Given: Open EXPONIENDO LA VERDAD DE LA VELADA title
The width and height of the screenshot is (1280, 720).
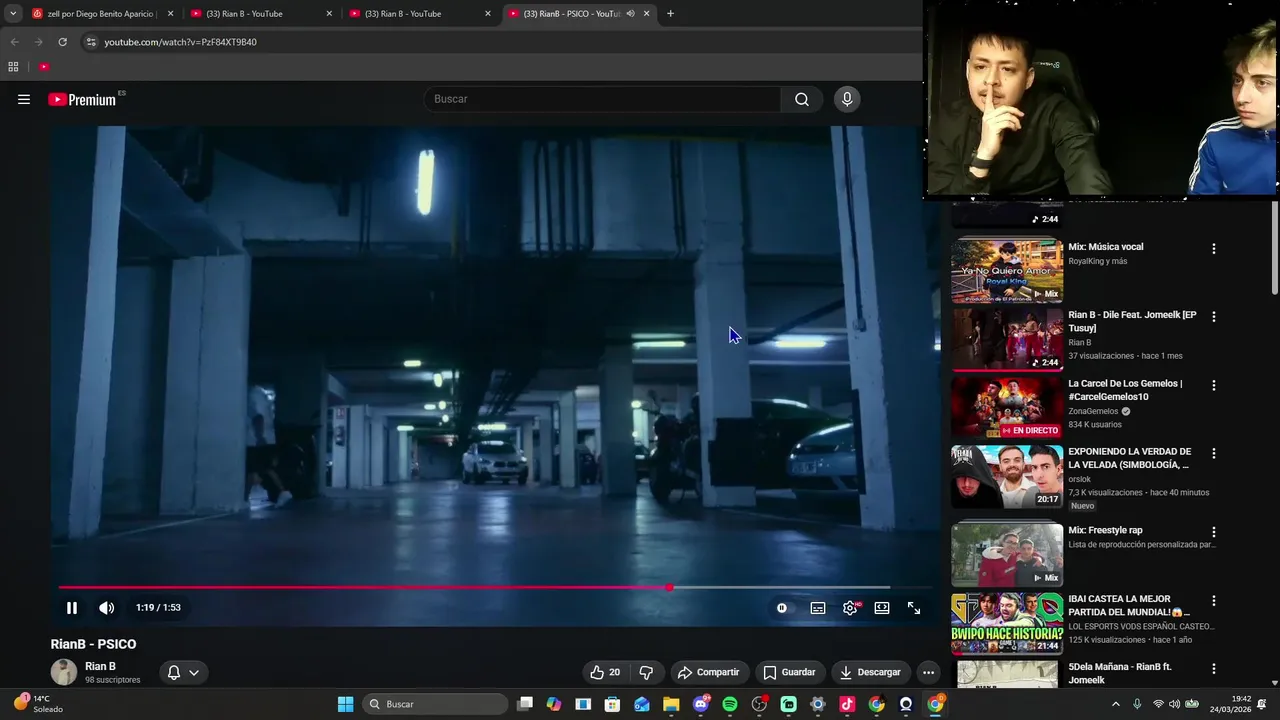Looking at the screenshot, I should 1130,458.
